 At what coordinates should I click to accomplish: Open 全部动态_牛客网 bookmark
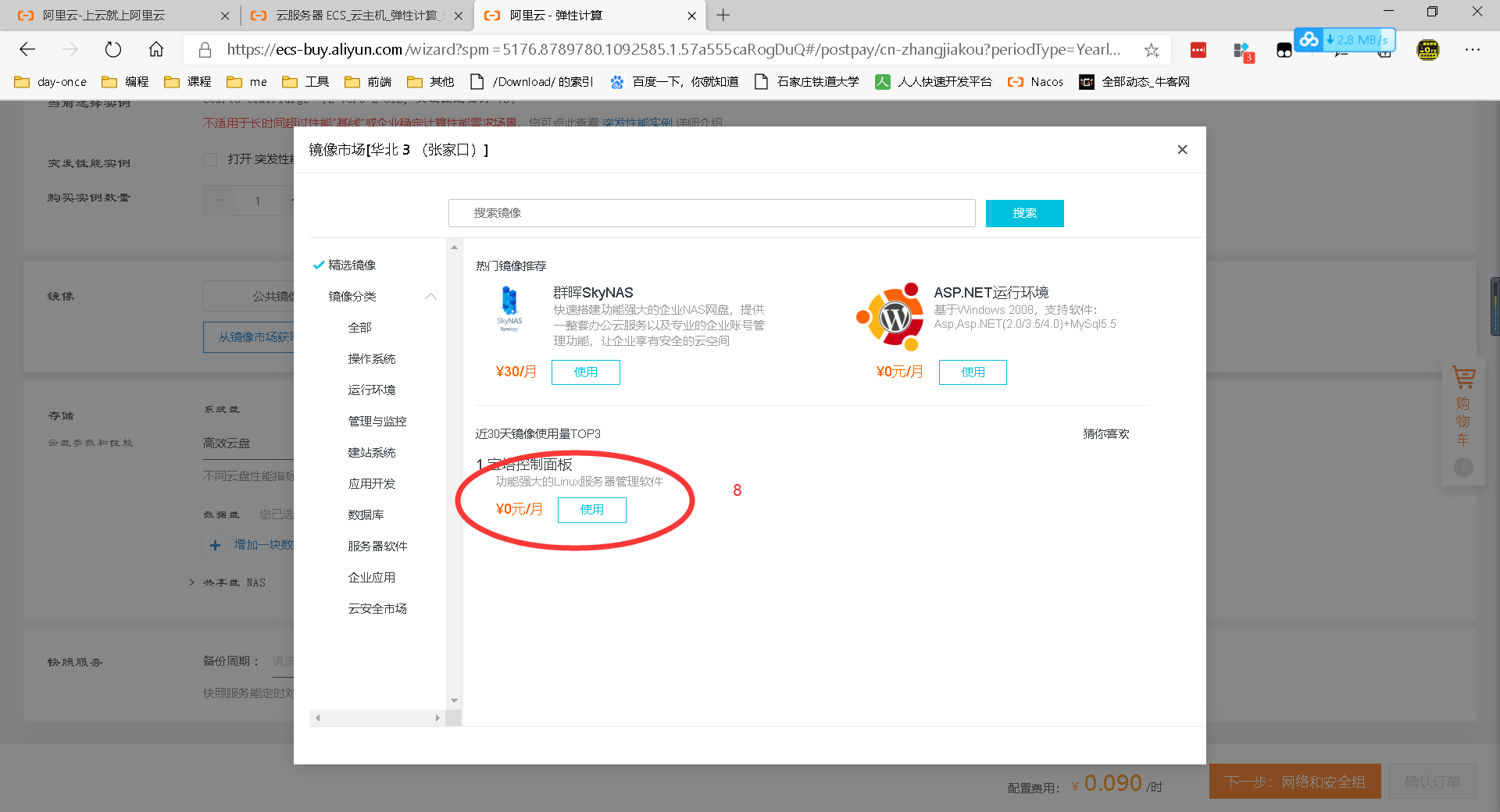click(1134, 82)
